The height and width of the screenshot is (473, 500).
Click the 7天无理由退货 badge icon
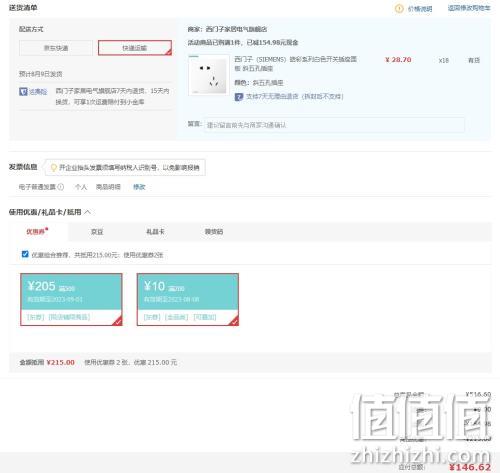click(x=239, y=97)
